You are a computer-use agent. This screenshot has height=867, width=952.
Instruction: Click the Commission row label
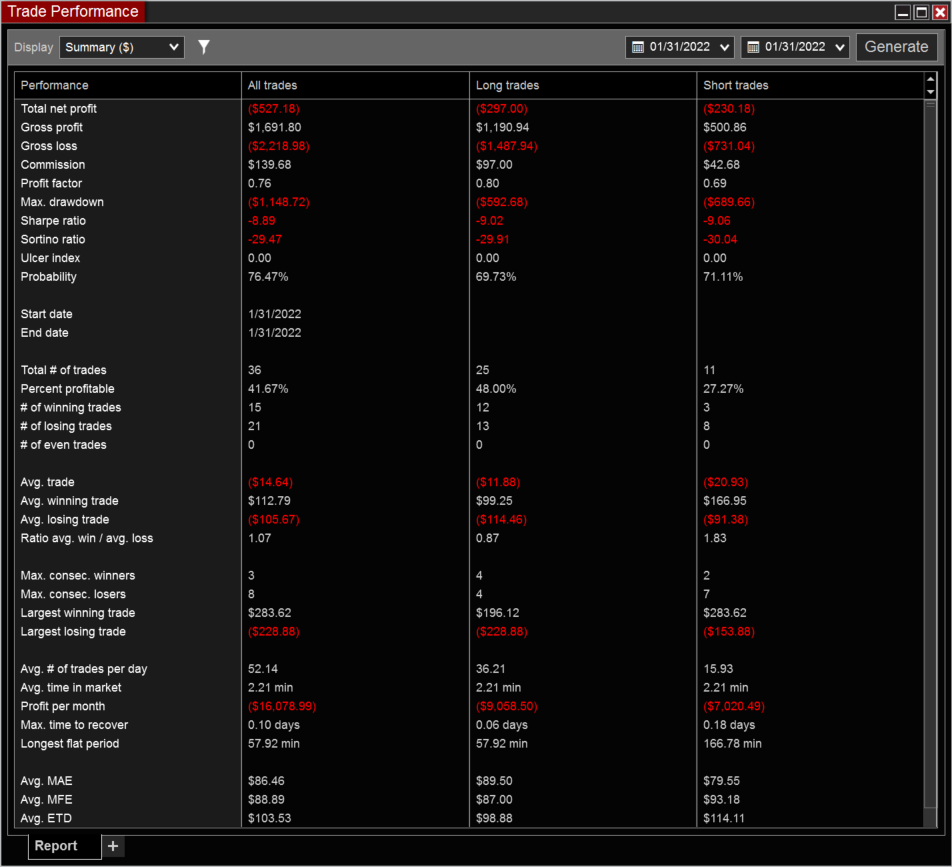pyautogui.click(x=53, y=165)
